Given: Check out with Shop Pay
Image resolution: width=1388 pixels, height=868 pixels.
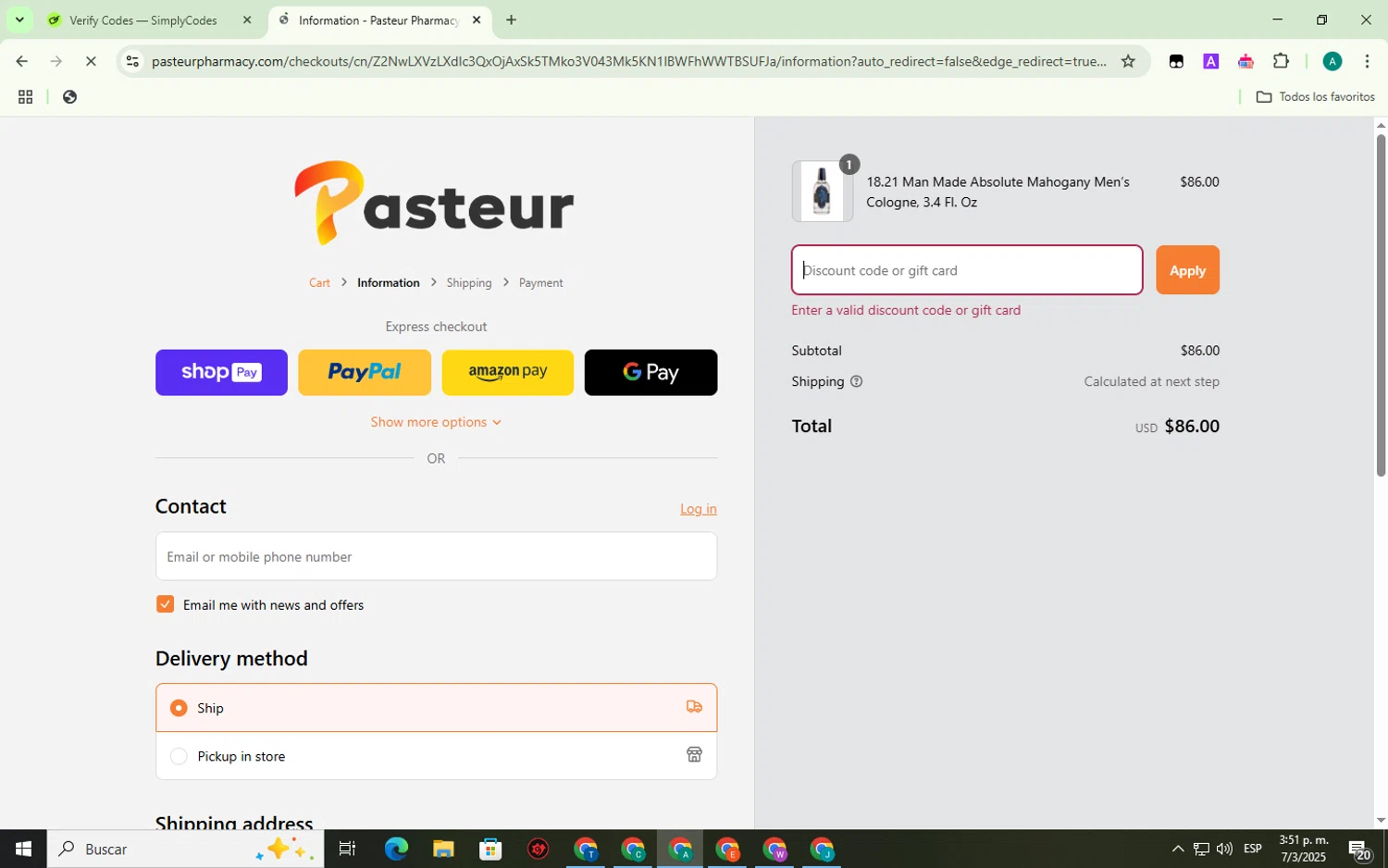Looking at the screenshot, I should click(x=221, y=372).
